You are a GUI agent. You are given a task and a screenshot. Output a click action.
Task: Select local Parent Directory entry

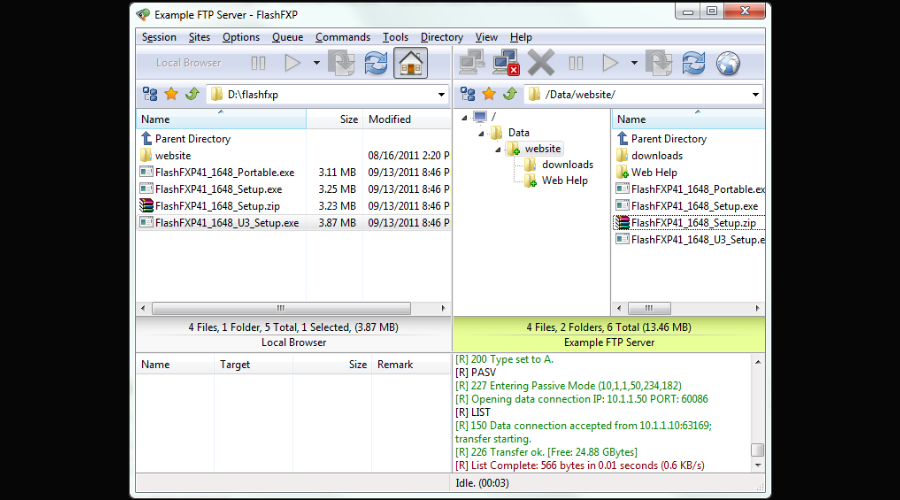pos(192,139)
